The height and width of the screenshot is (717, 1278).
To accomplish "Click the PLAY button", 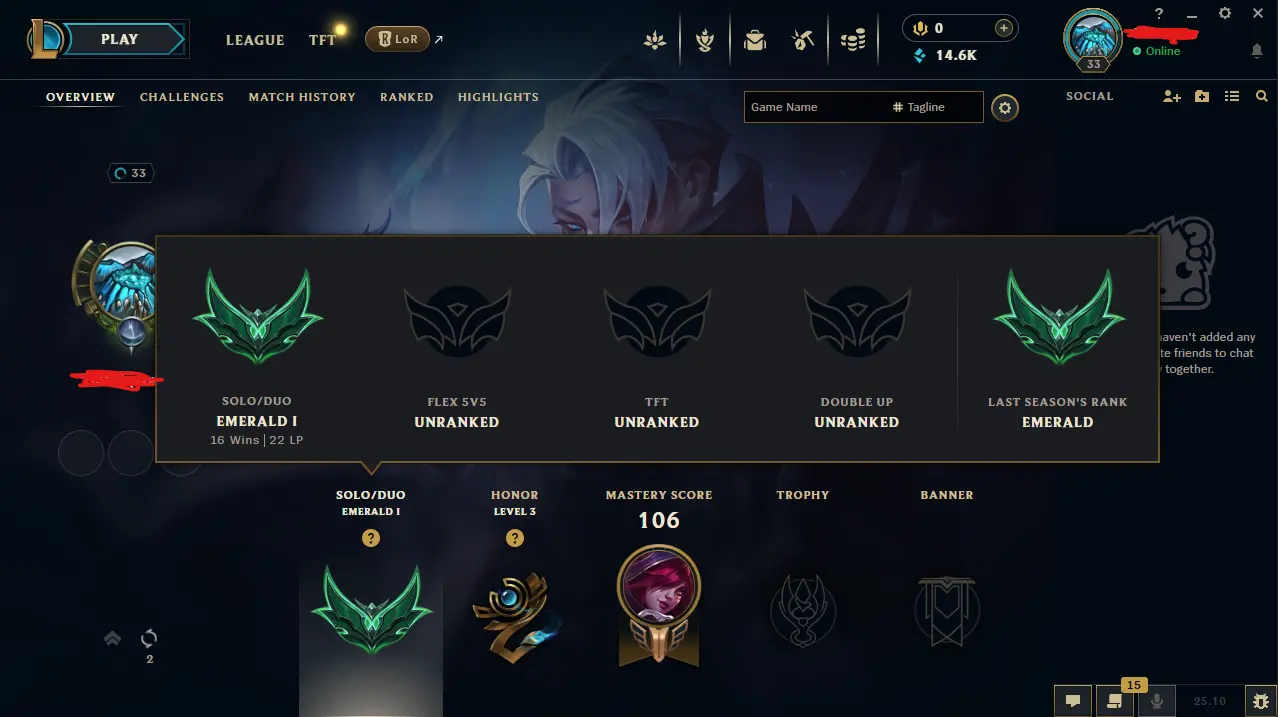I will pyautogui.click(x=119, y=39).
